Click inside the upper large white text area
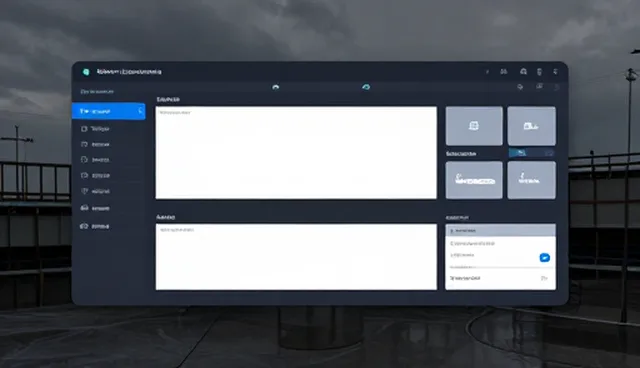 click(x=296, y=153)
